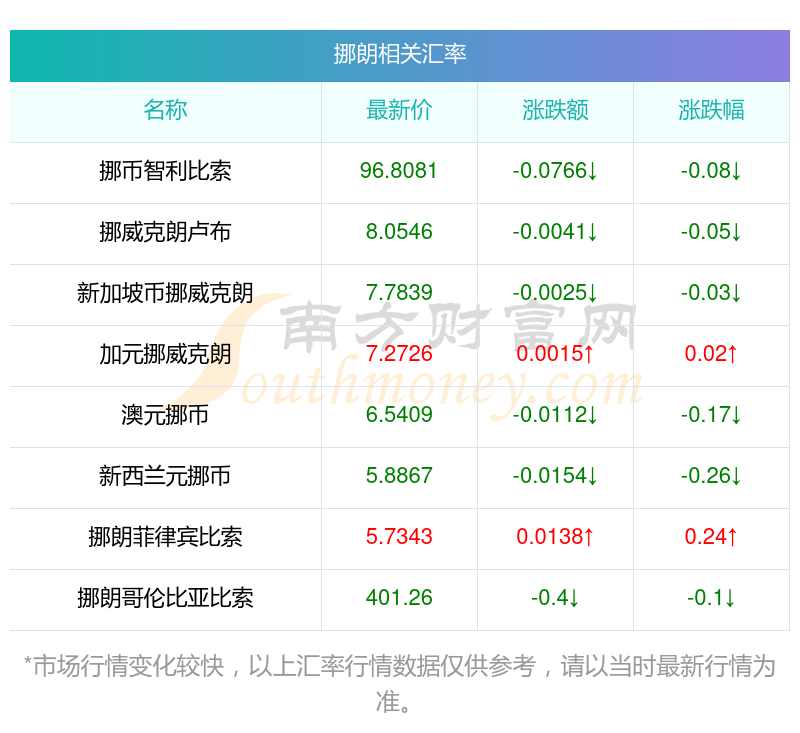Viewport: 800px width, 733px height.
Task: Click the price 401.26
Action: [x=399, y=598]
